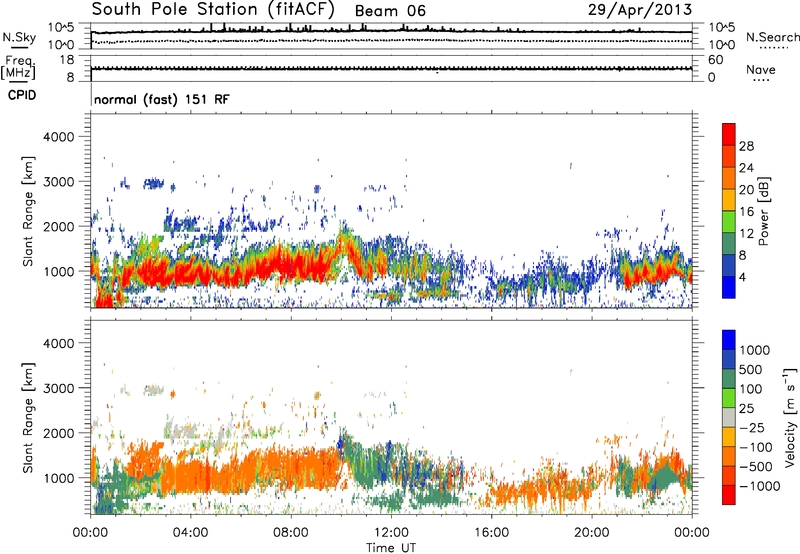Click the '18' frequency axis label
Viewport: 800px width, 554px height.
67,60
